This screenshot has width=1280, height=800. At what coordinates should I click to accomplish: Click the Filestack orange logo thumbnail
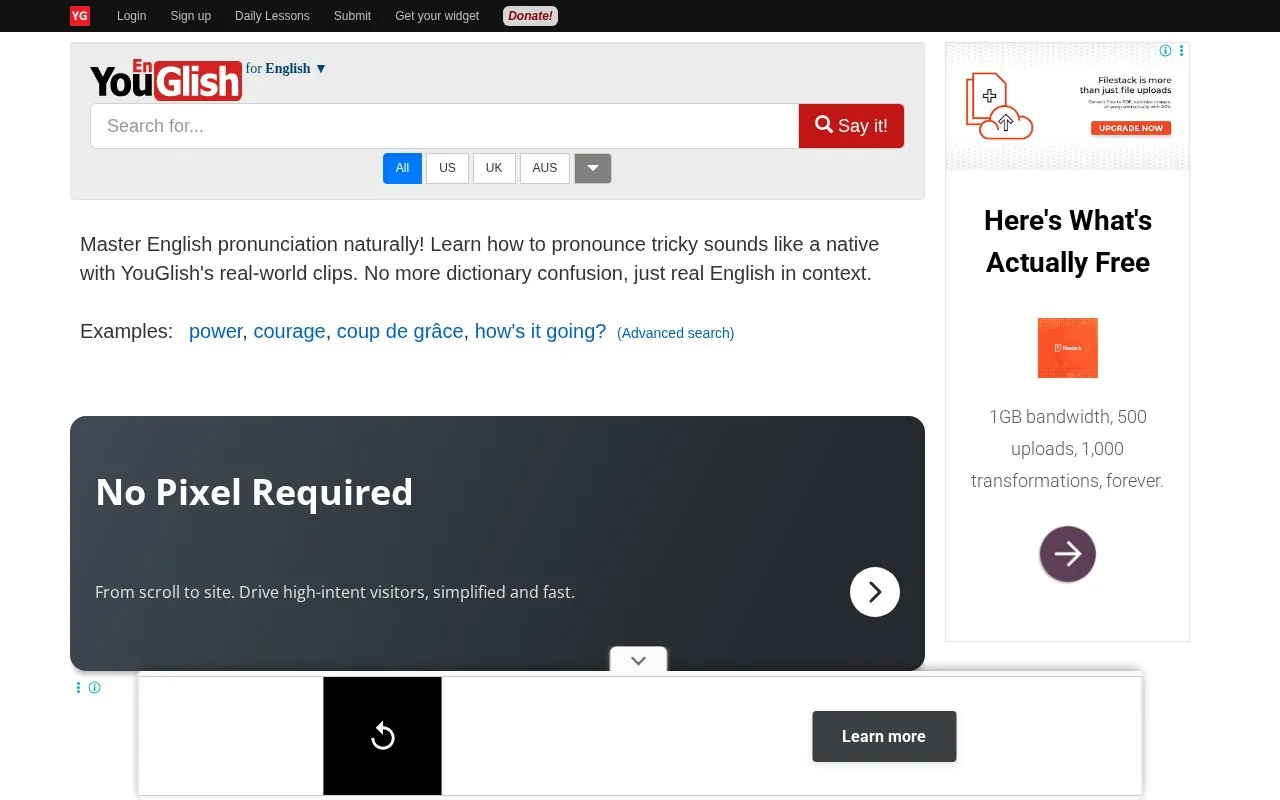[1068, 348]
